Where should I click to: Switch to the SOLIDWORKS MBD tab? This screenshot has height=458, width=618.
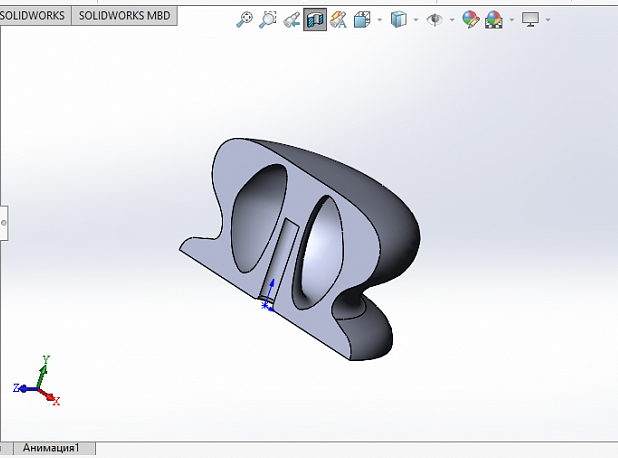coord(125,16)
